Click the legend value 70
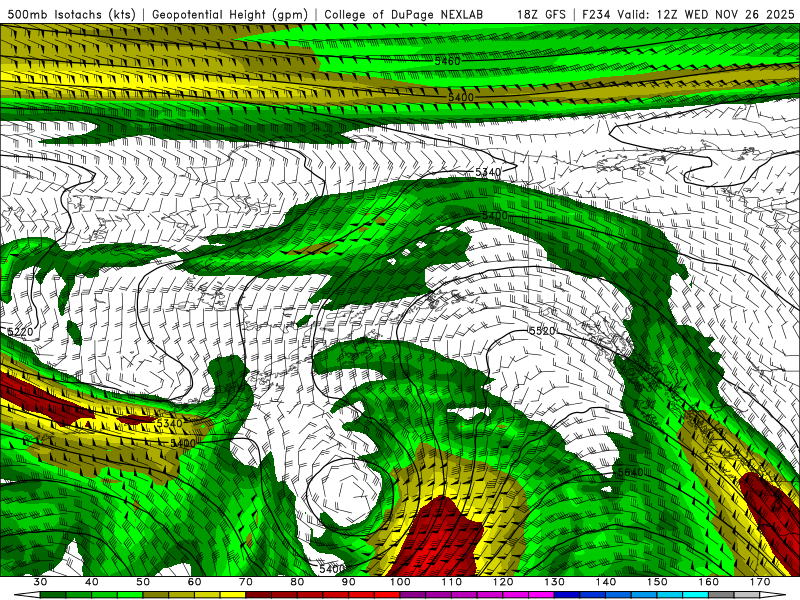Screen dimensions: 800x600 coord(245,582)
